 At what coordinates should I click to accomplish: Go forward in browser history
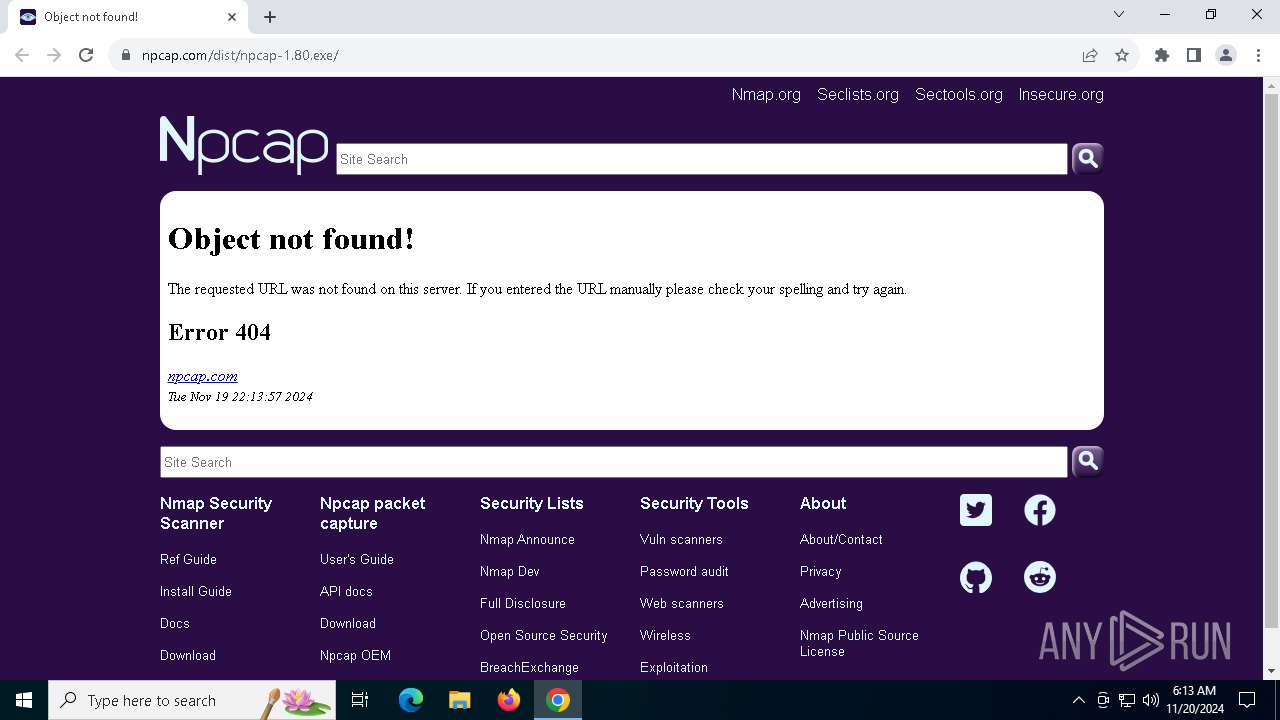click(54, 55)
